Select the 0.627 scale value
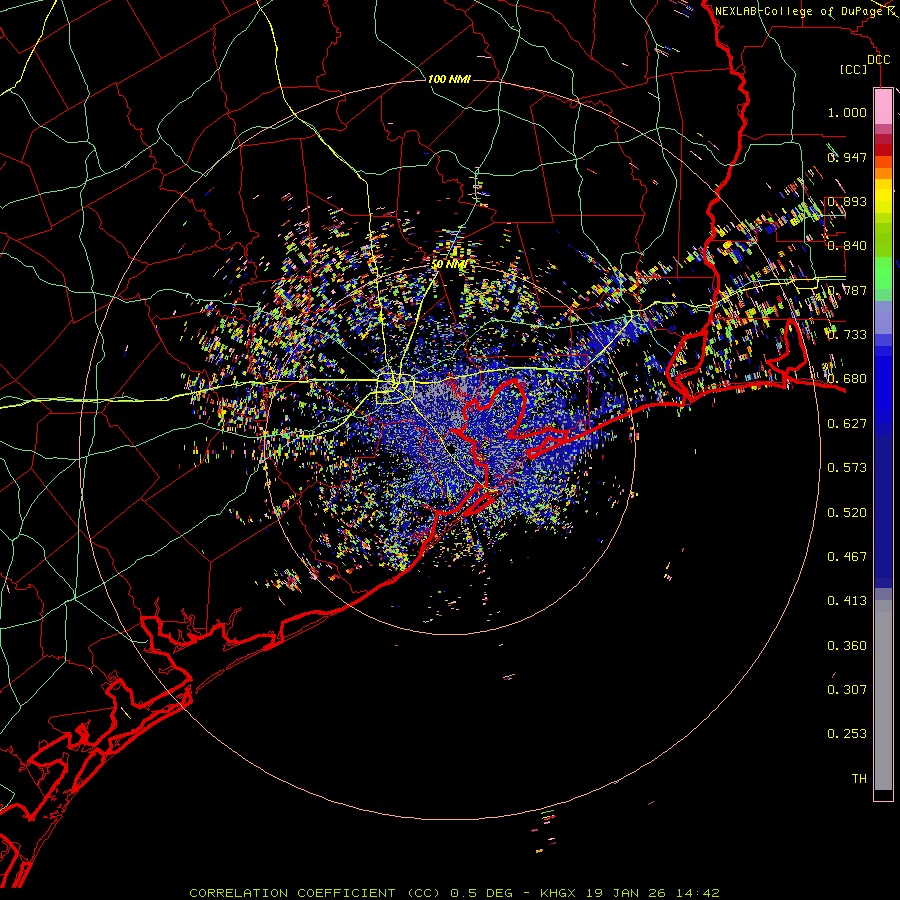 (847, 424)
